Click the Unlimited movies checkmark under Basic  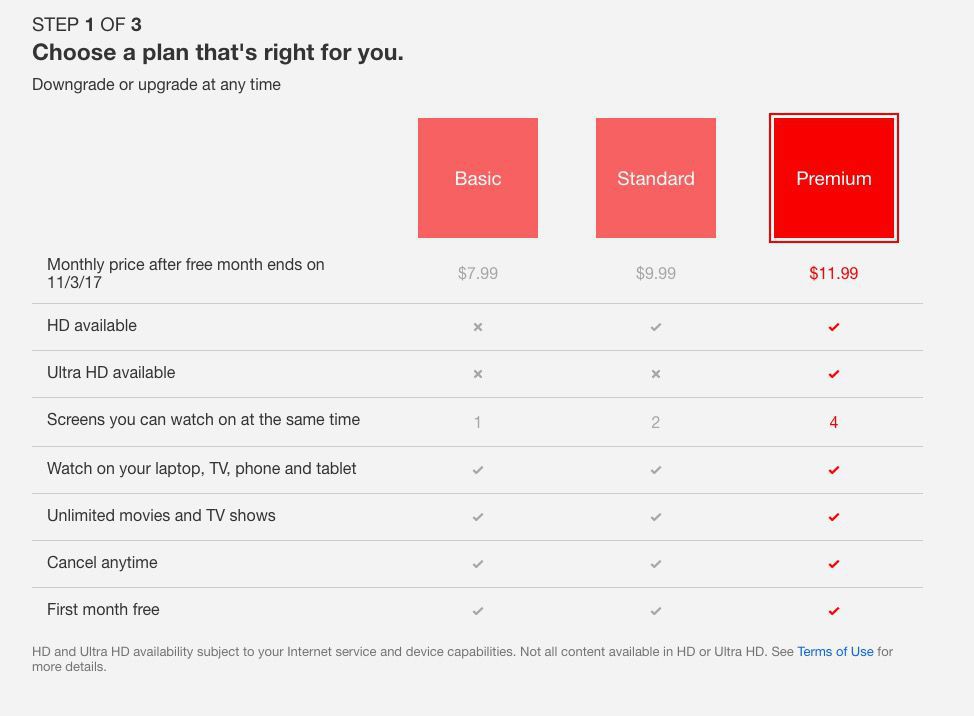click(x=478, y=516)
